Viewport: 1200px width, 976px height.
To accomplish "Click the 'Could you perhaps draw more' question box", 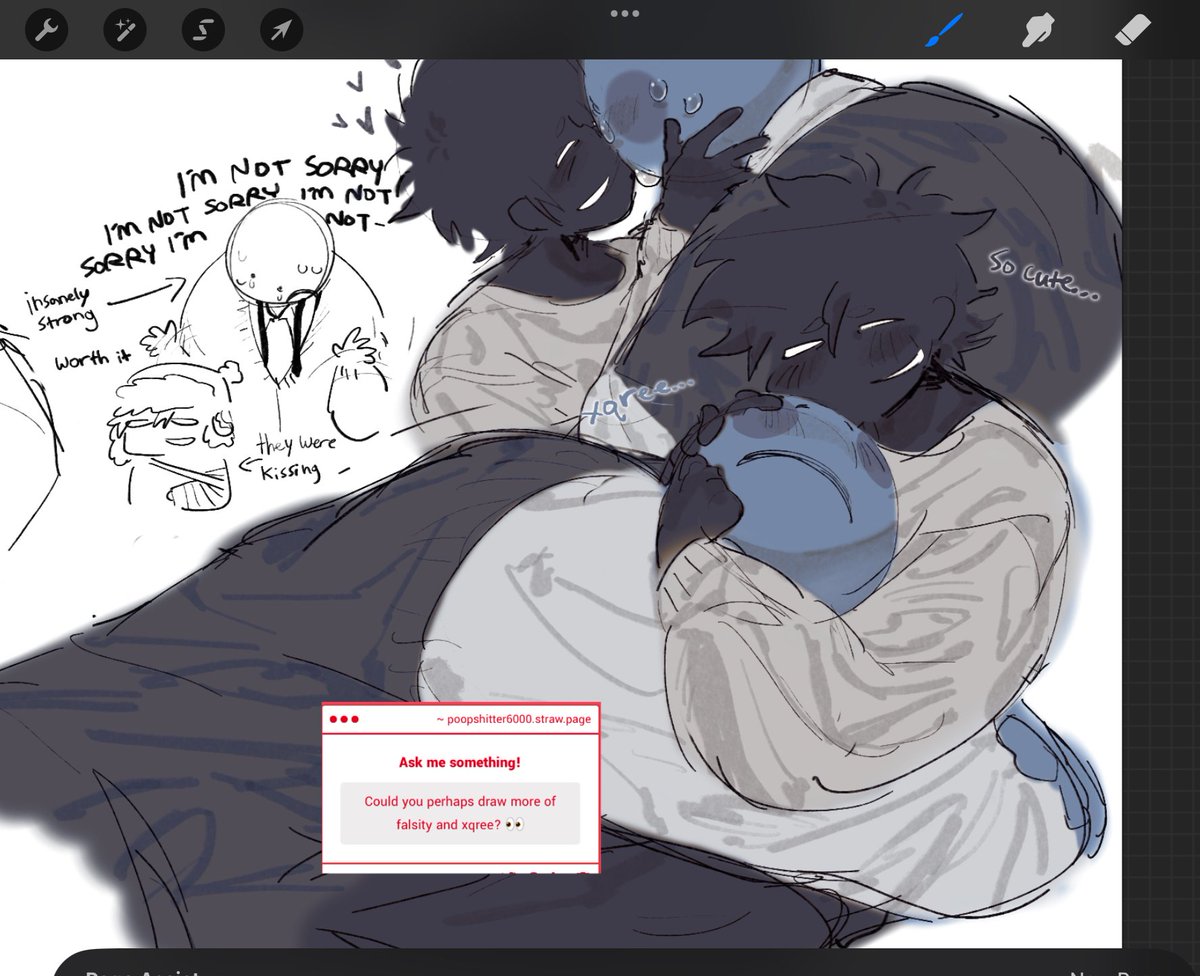I will pyautogui.click(x=460, y=813).
